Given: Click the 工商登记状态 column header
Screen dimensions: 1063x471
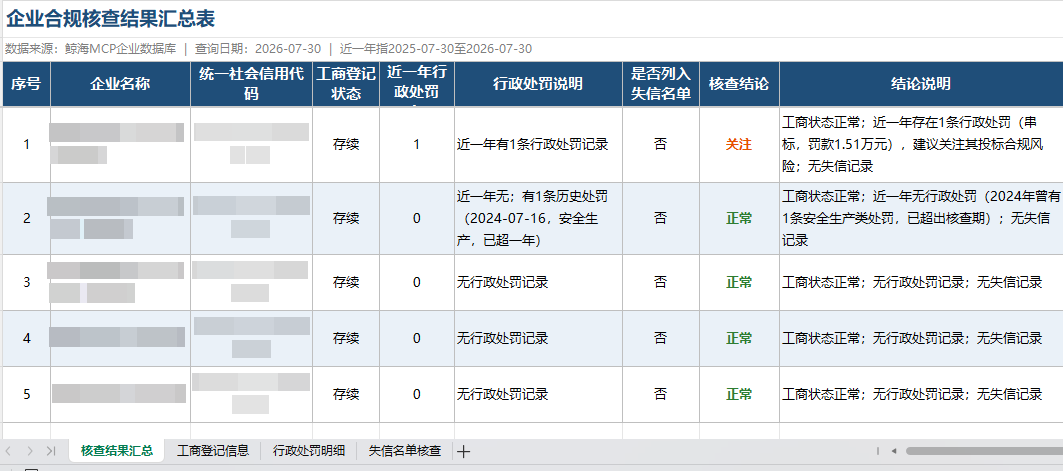Looking at the screenshot, I should point(346,84).
